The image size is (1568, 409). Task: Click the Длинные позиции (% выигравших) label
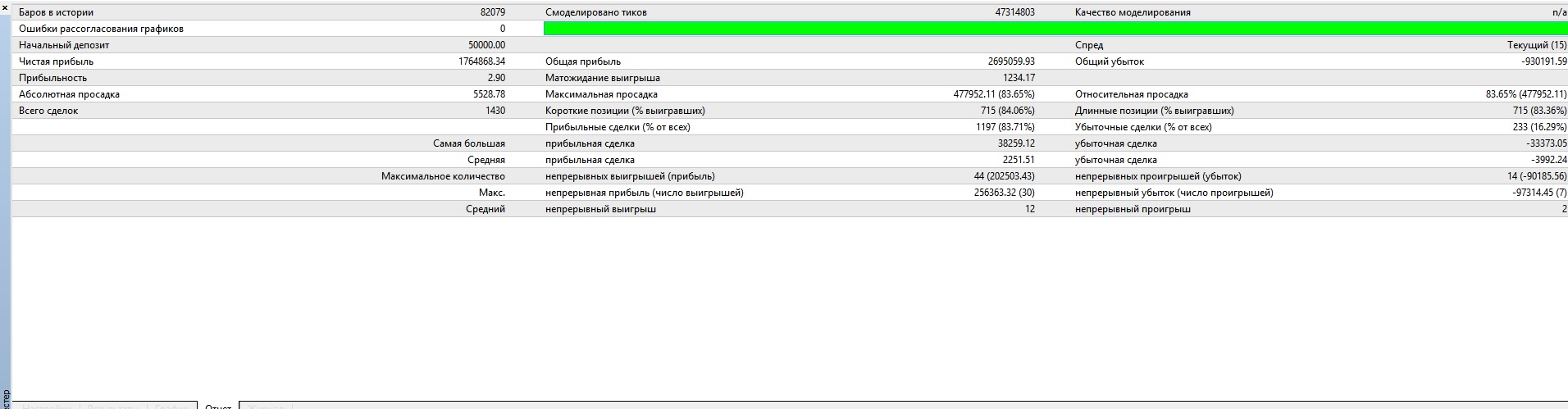click(x=1155, y=111)
